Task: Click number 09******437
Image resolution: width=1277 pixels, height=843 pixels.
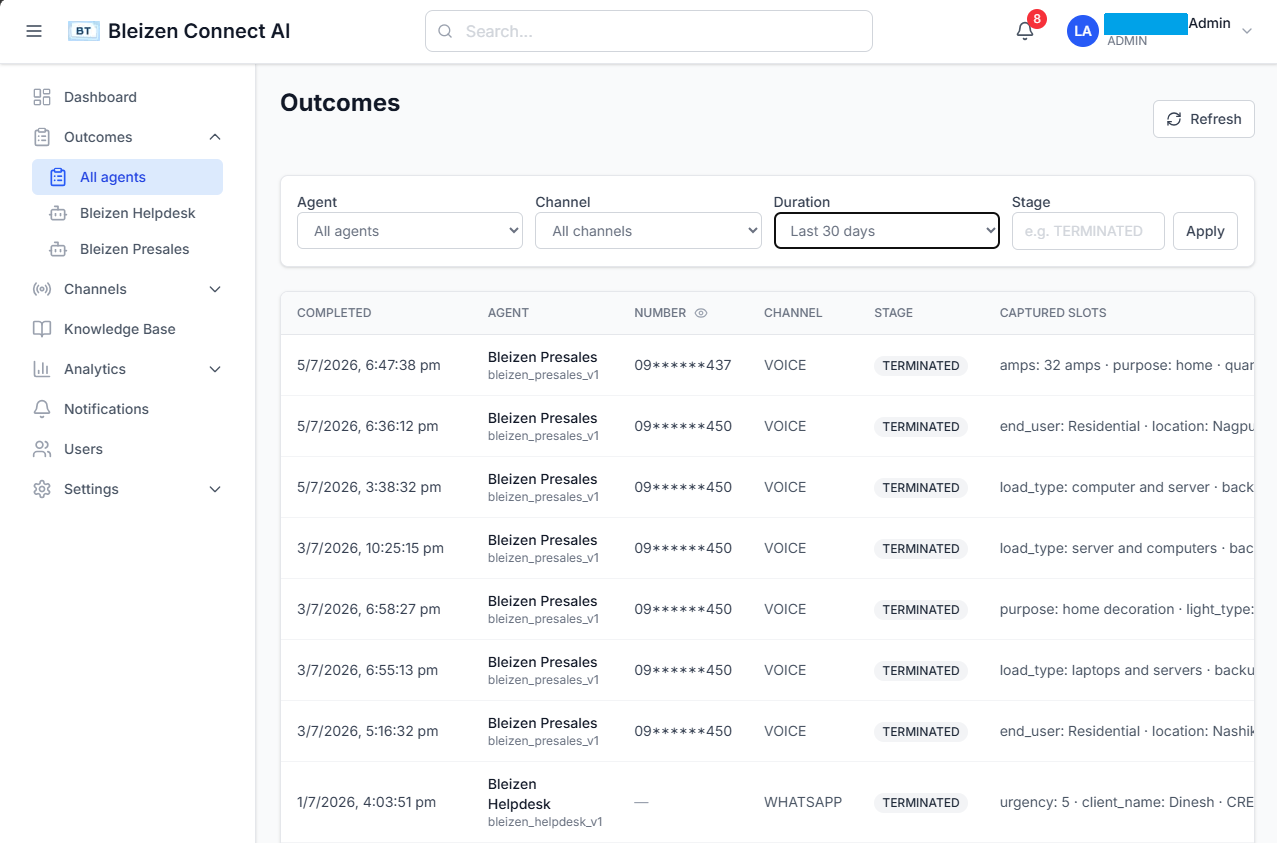Action: point(683,365)
